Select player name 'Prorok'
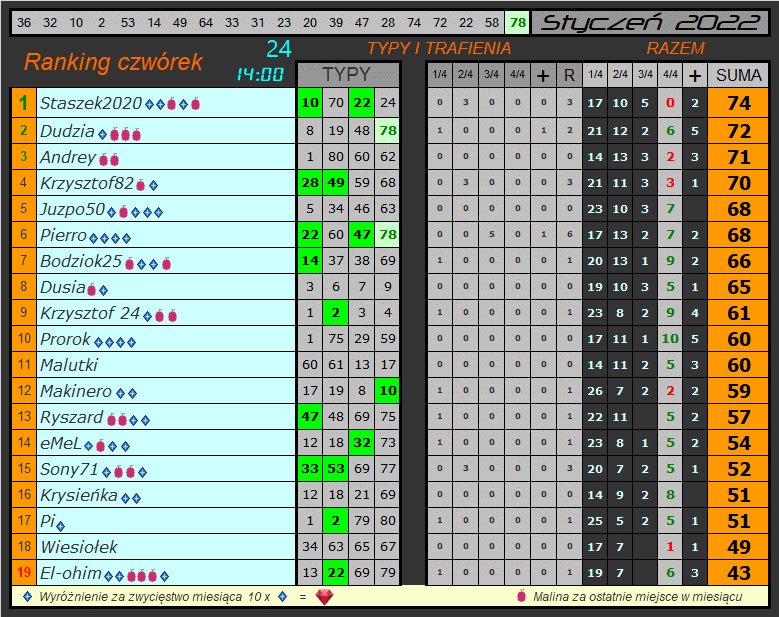This screenshot has width=779, height=617. 66,339
